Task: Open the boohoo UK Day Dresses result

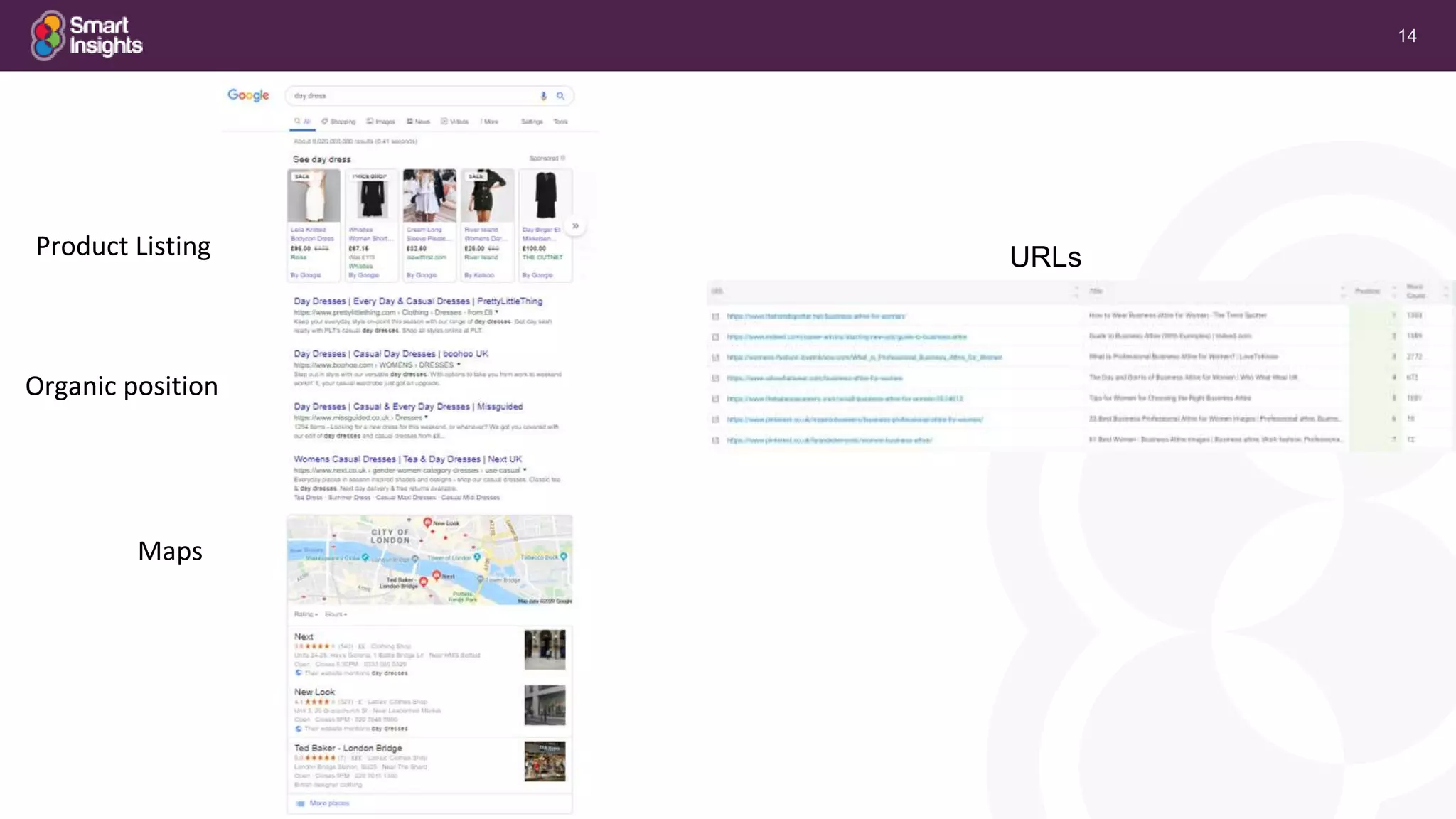Action: pyautogui.click(x=391, y=354)
